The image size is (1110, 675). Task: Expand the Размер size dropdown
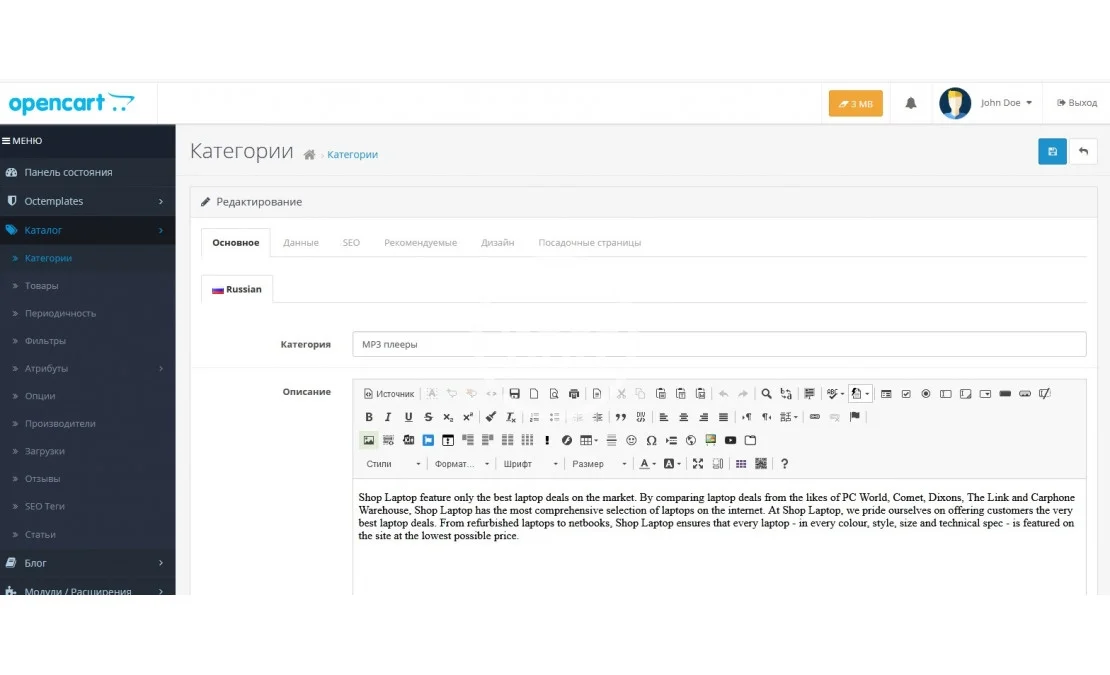coord(599,464)
